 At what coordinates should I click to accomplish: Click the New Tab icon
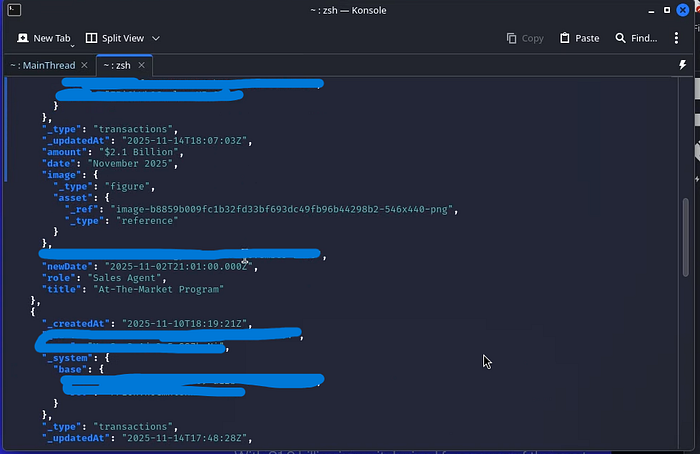tap(23, 38)
